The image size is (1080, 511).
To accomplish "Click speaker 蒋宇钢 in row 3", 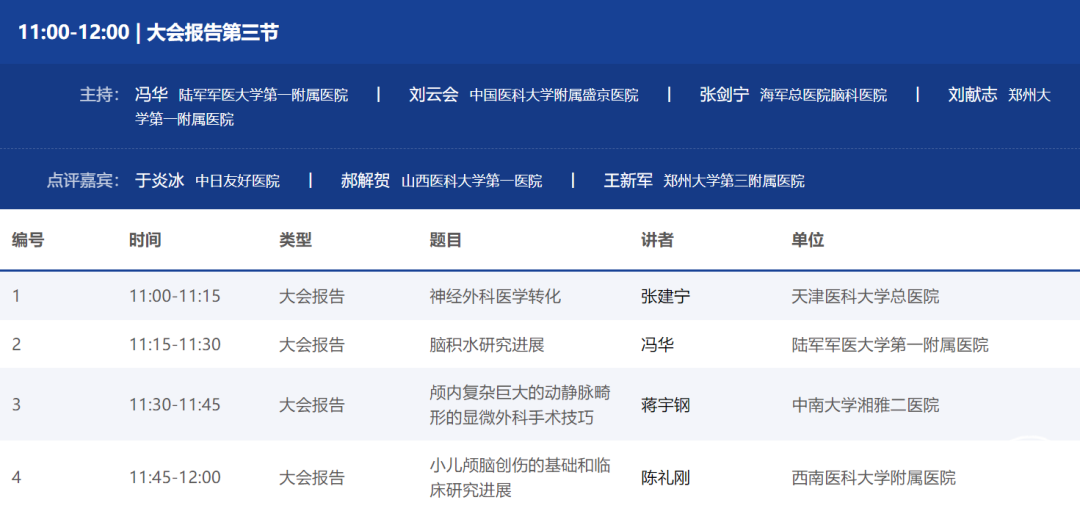I will pyautogui.click(x=665, y=405).
